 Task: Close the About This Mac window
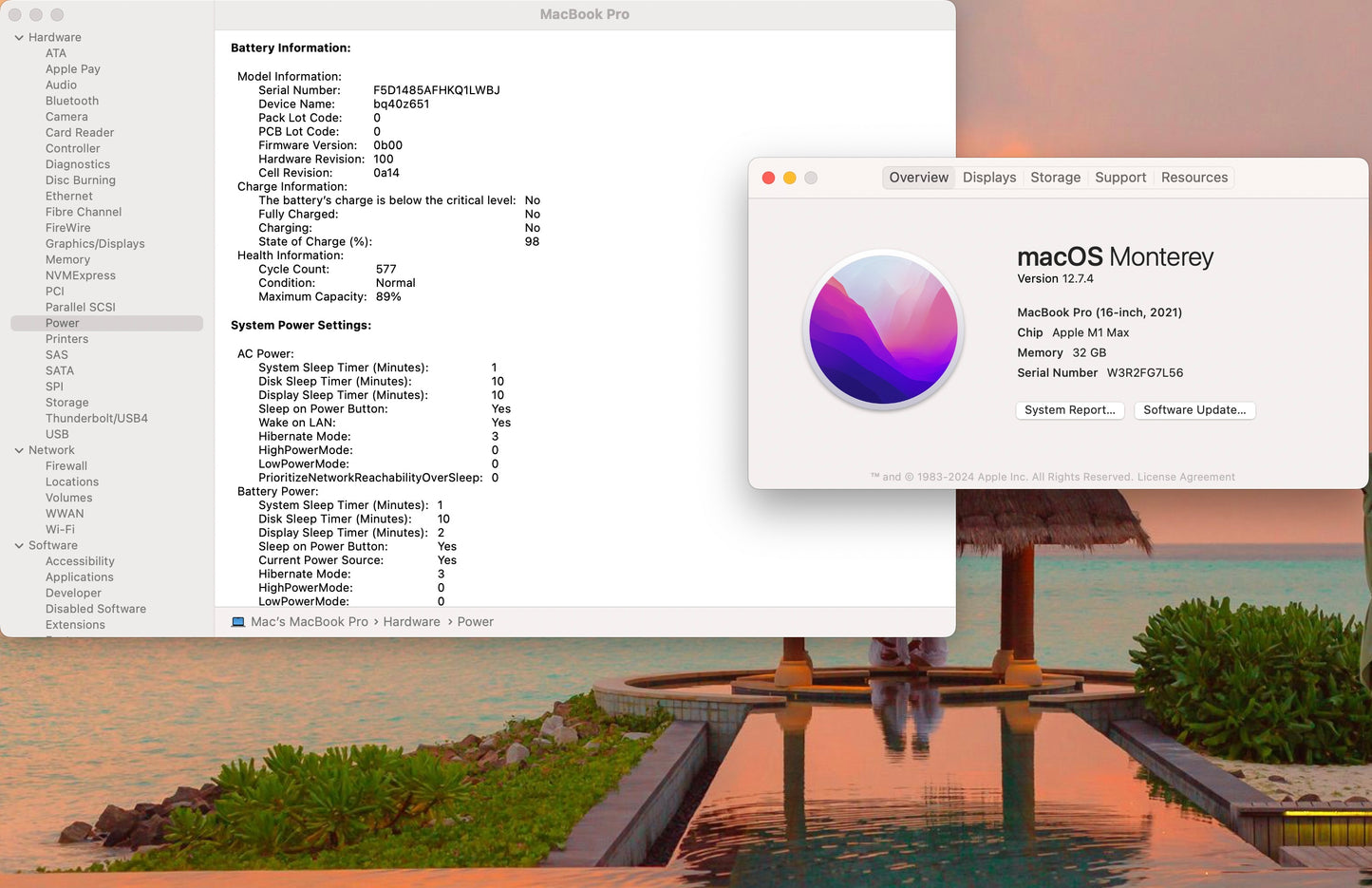point(768,178)
